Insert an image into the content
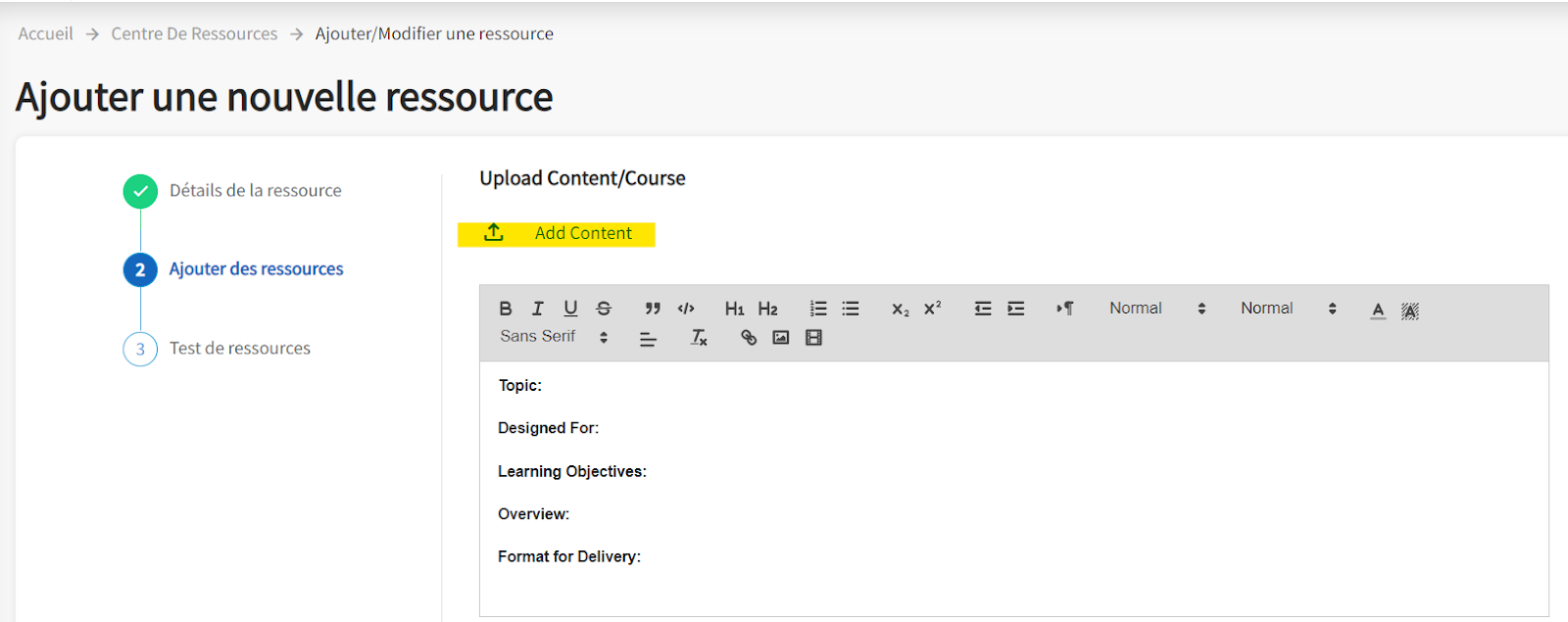This screenshot has width=1568, height=622. 781,338
